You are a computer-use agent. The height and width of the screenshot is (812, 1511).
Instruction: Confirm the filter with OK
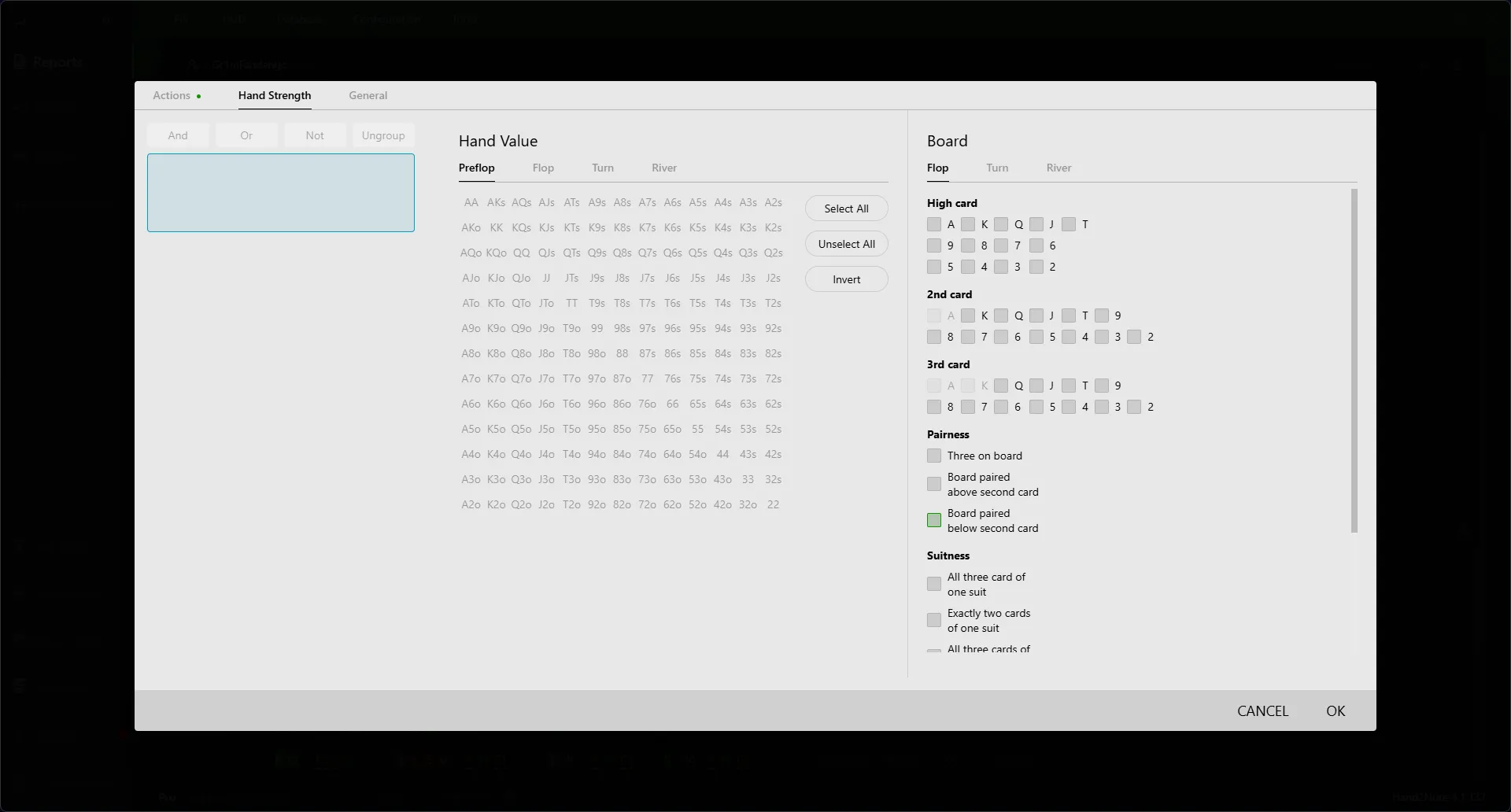(x=1335, y=710)
